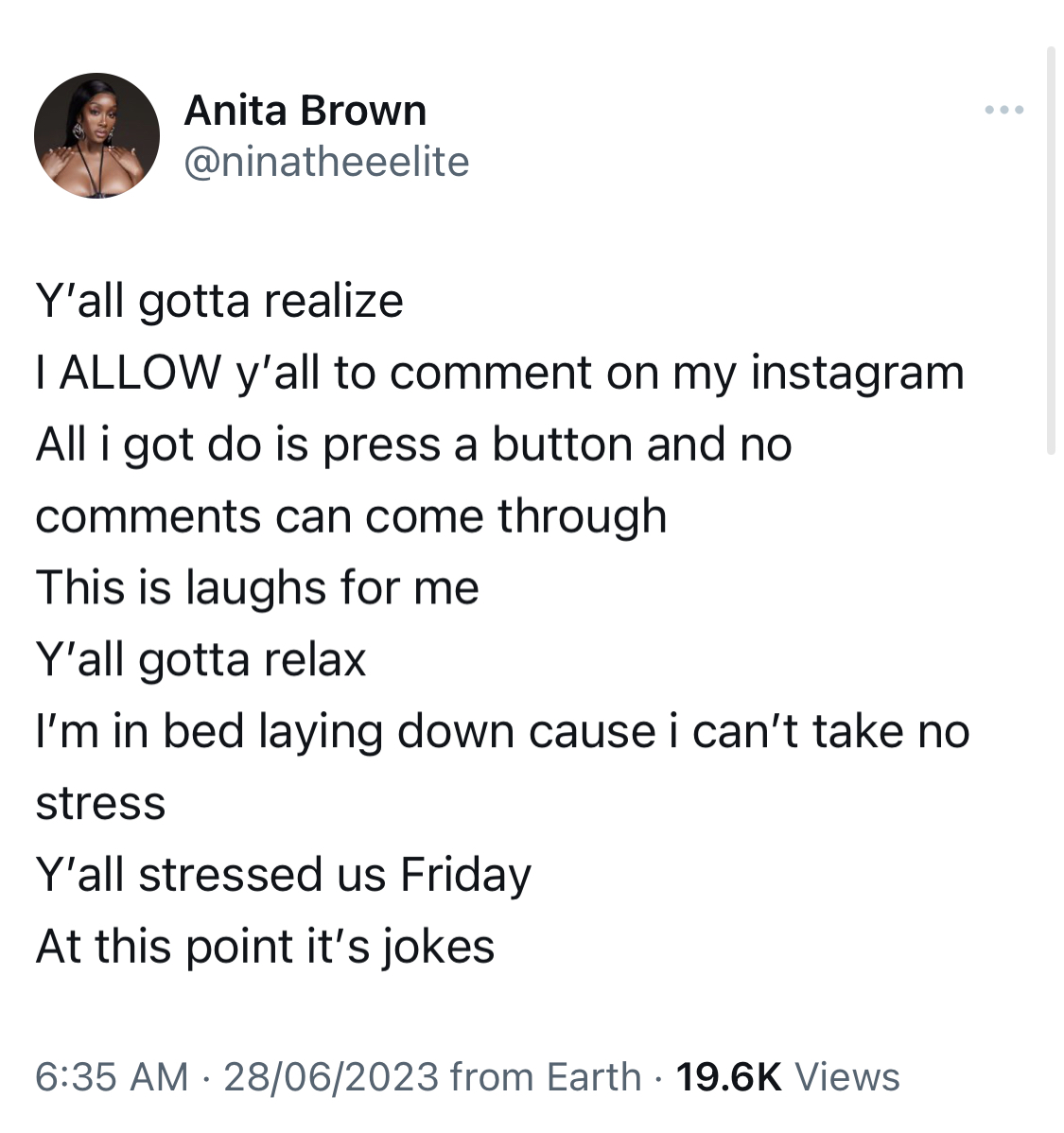The height and width of the screenshot is (1133, 1064).
Task: Click the line 'This is laughs for me'
Action: tap(257, 588)
